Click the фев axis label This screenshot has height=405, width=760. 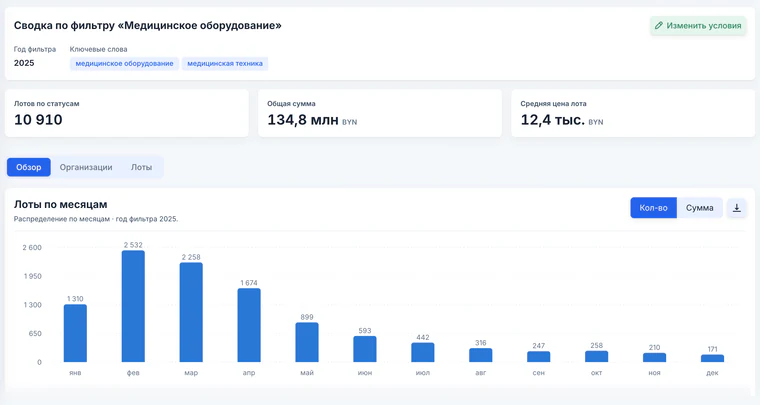(x=133, y=373)
